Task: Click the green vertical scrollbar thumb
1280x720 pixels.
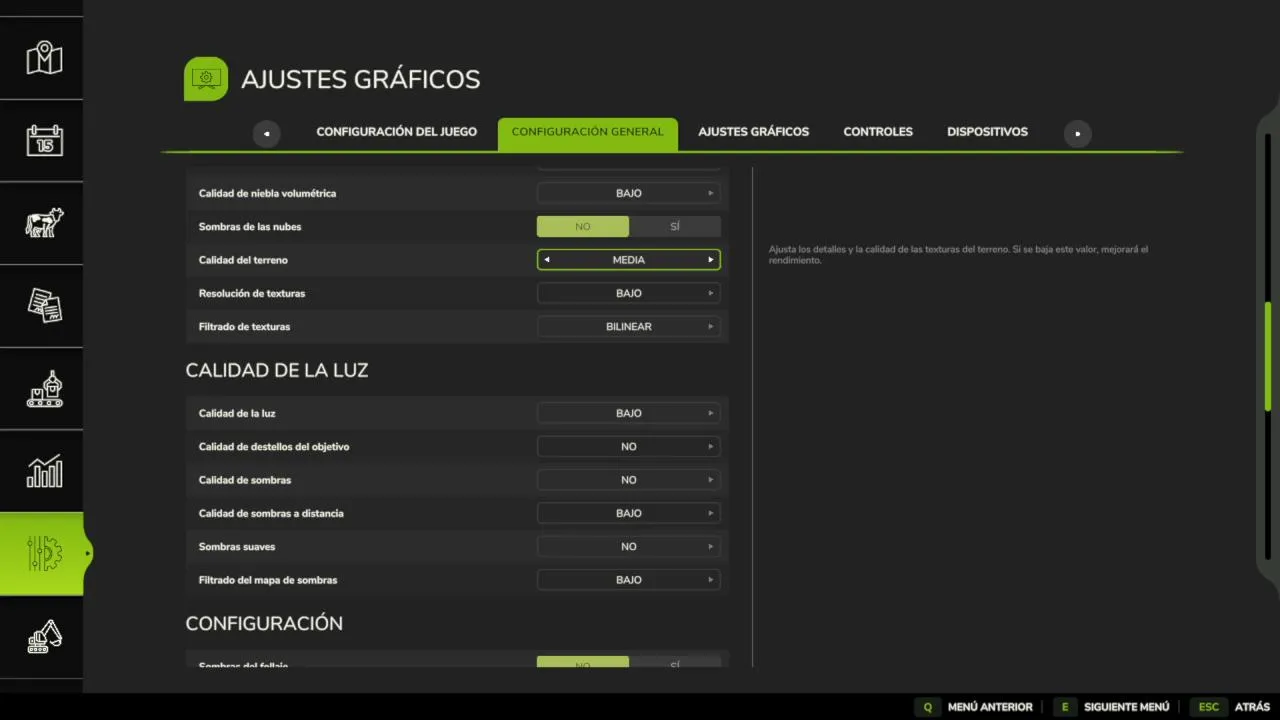Action: (1268, 356)
